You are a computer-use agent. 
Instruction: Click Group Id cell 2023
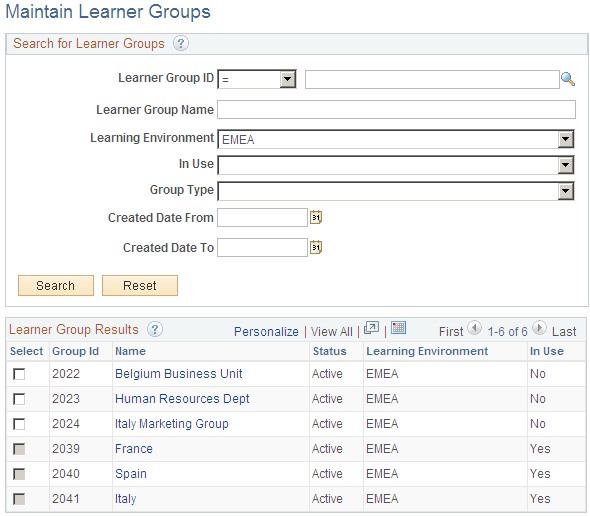point(66,399)
